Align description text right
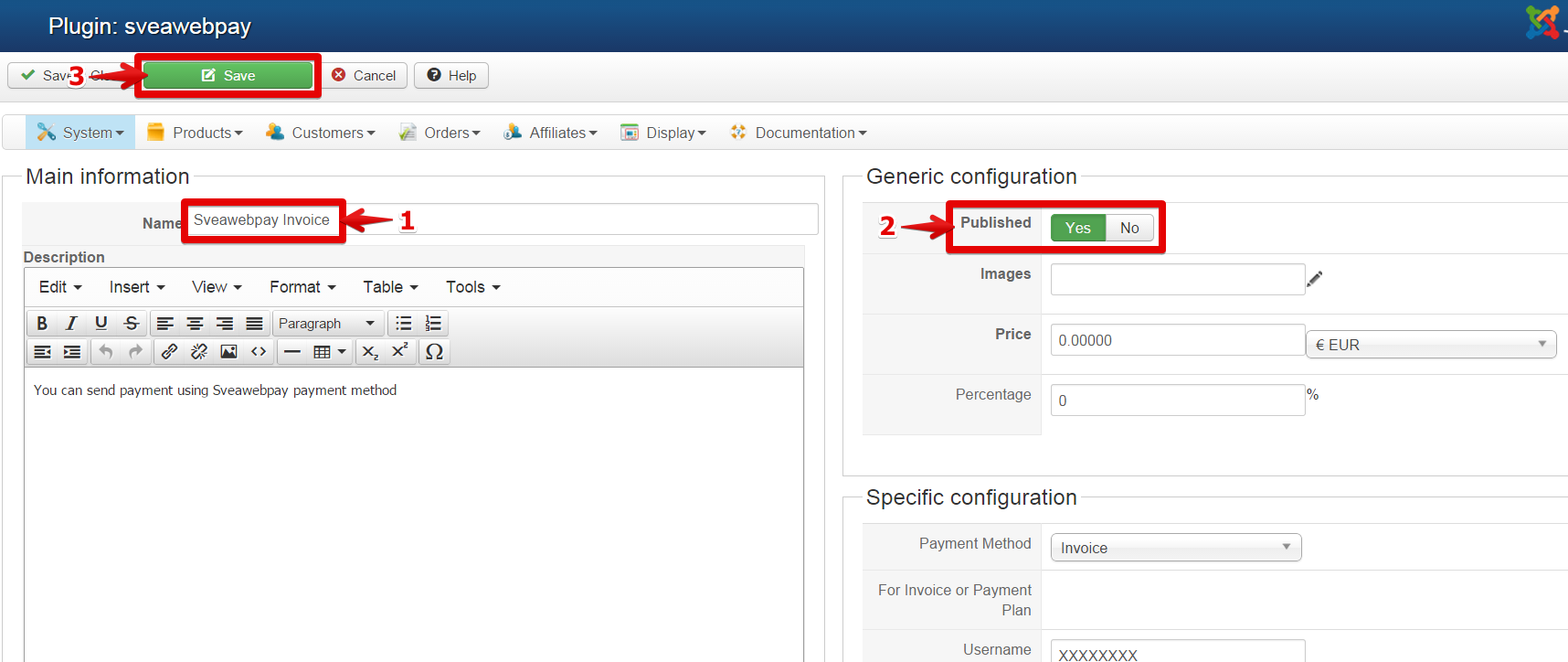Screen dimensions: 1568x662 point(225,324)
